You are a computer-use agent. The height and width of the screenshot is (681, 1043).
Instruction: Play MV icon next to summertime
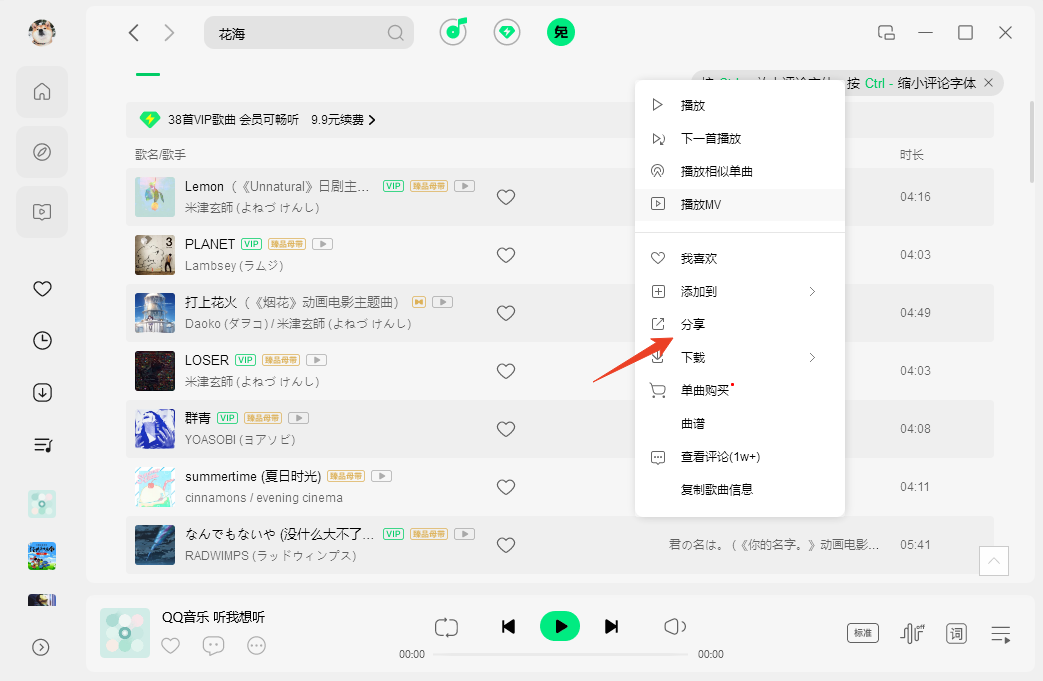(x=381, y=476)
